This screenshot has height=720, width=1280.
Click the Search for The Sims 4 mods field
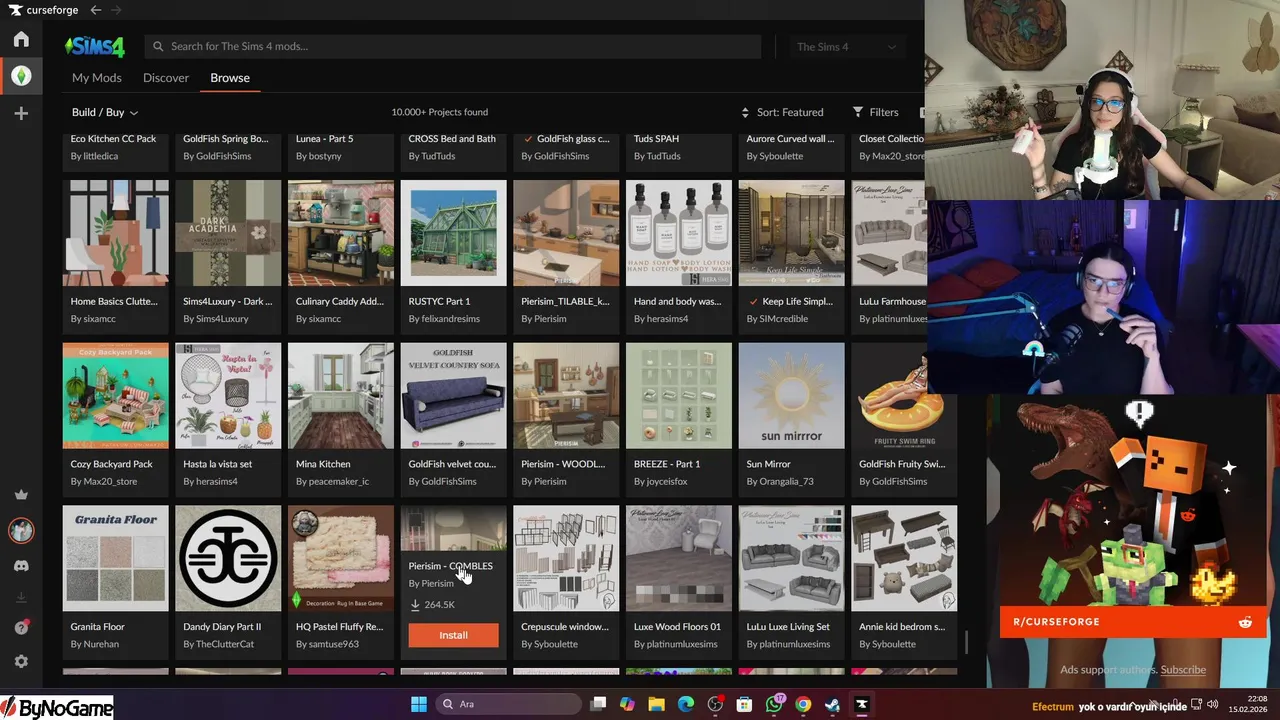click(x=453, y=46)
